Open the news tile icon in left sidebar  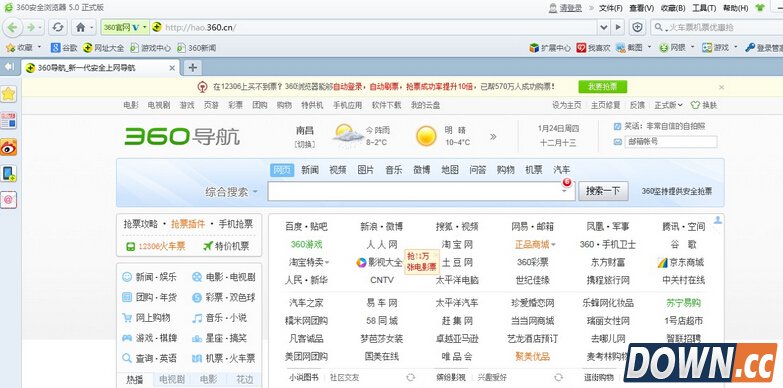[8, 120]
